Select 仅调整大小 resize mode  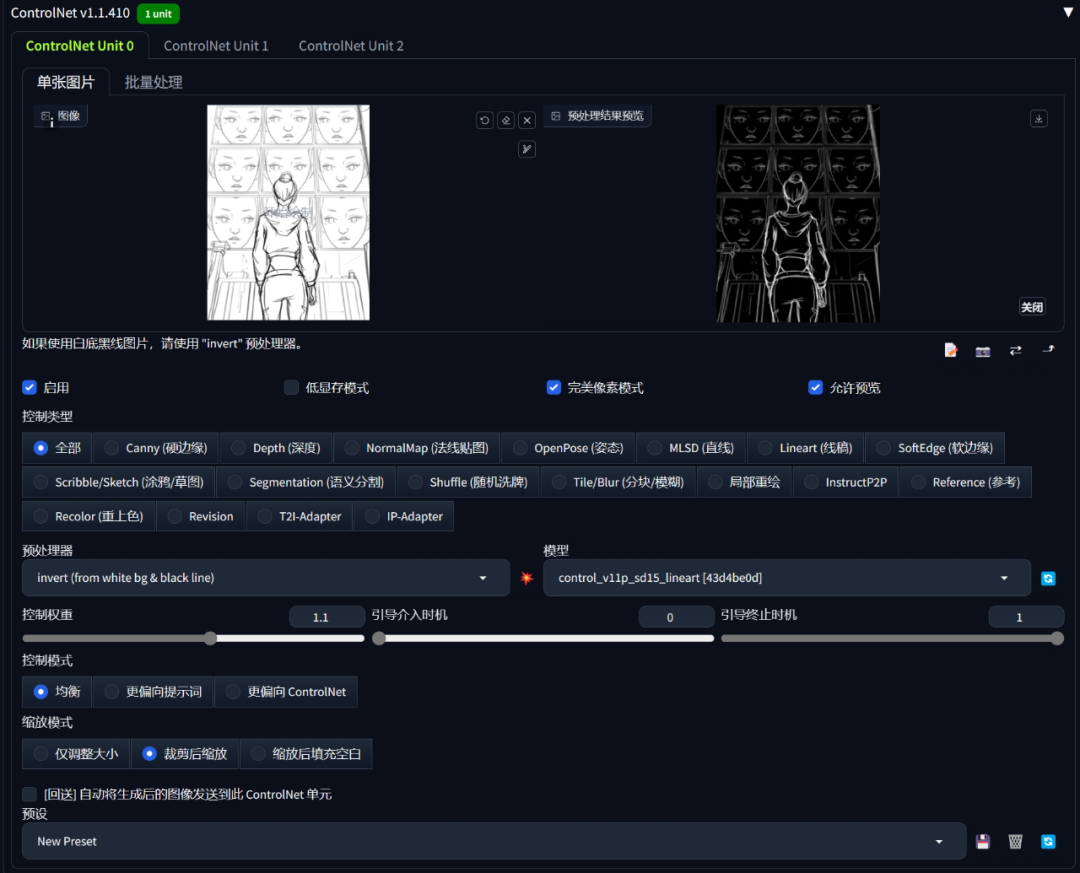coord(76,754)
